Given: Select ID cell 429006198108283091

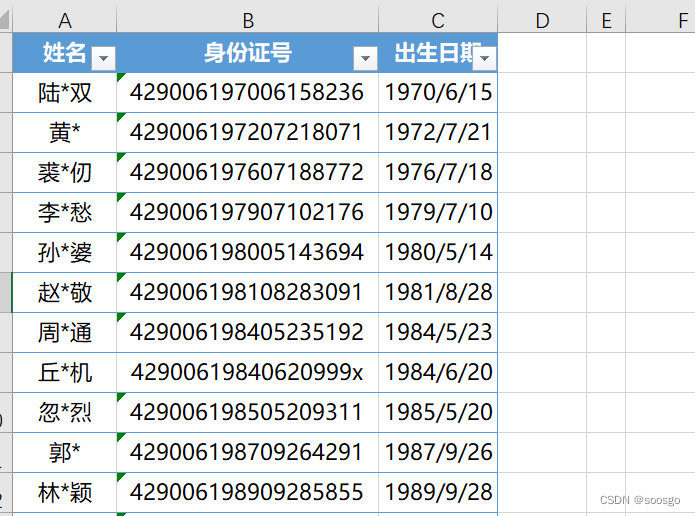Looking at the screenshot, I should tap(247, 293).
